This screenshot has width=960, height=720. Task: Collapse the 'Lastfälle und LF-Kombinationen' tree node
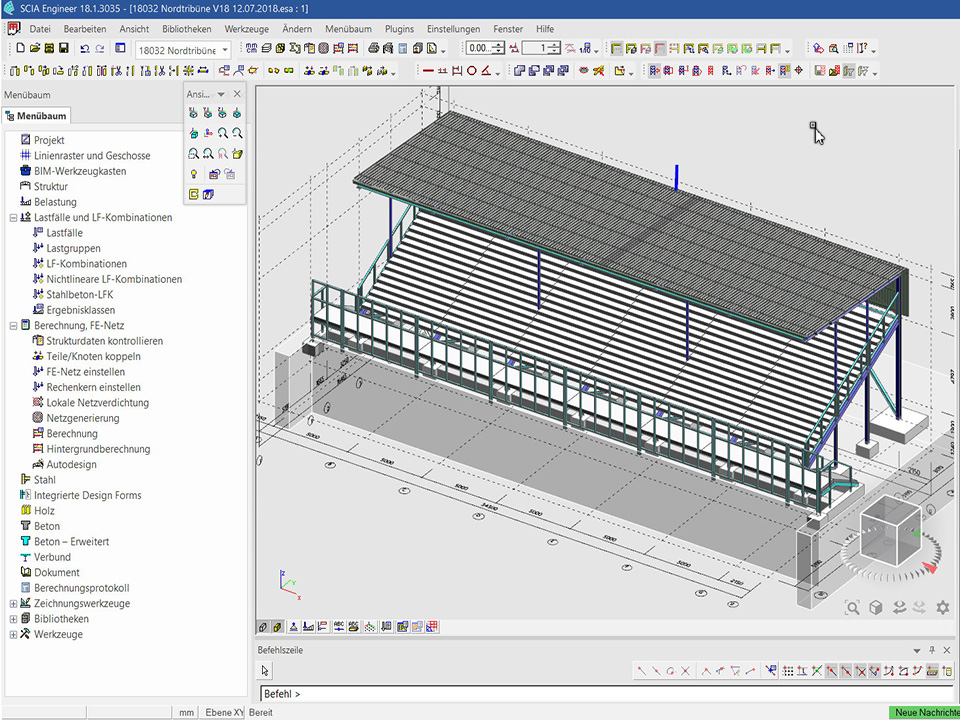pos(13,217)
